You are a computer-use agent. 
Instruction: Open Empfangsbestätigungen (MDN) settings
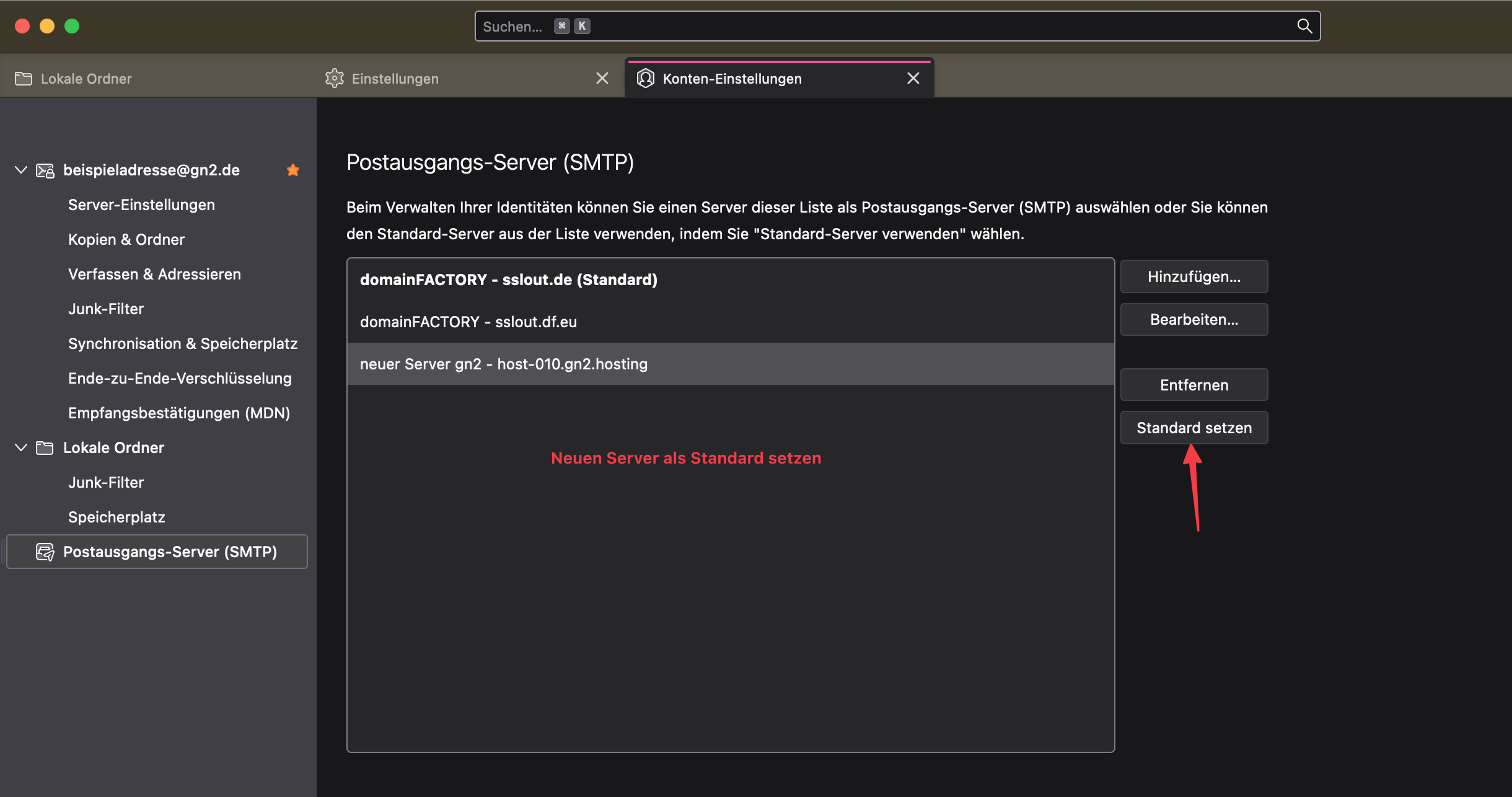[x=179, y=413]
